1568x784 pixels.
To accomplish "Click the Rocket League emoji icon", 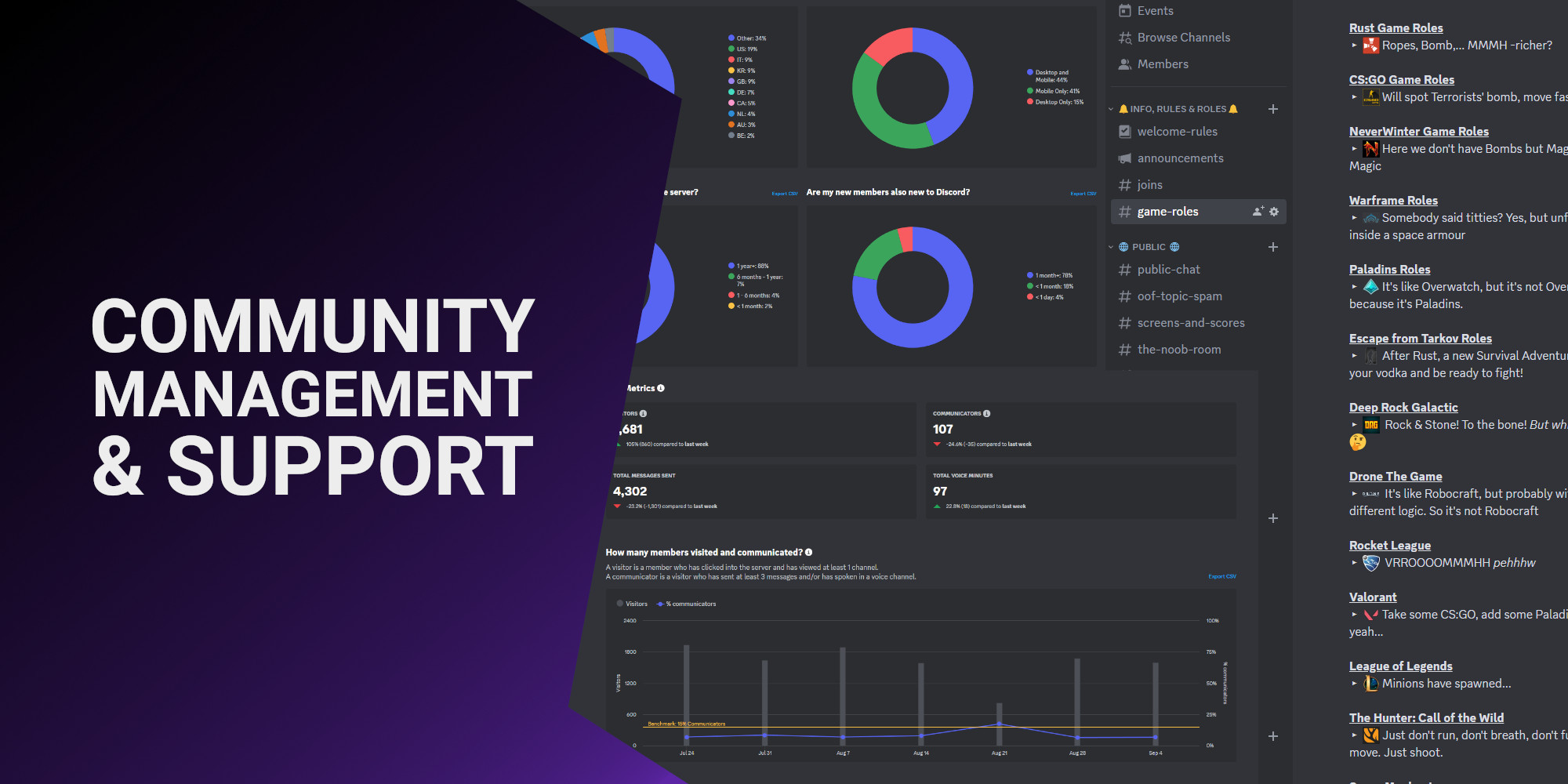I will pos(1370,563).
